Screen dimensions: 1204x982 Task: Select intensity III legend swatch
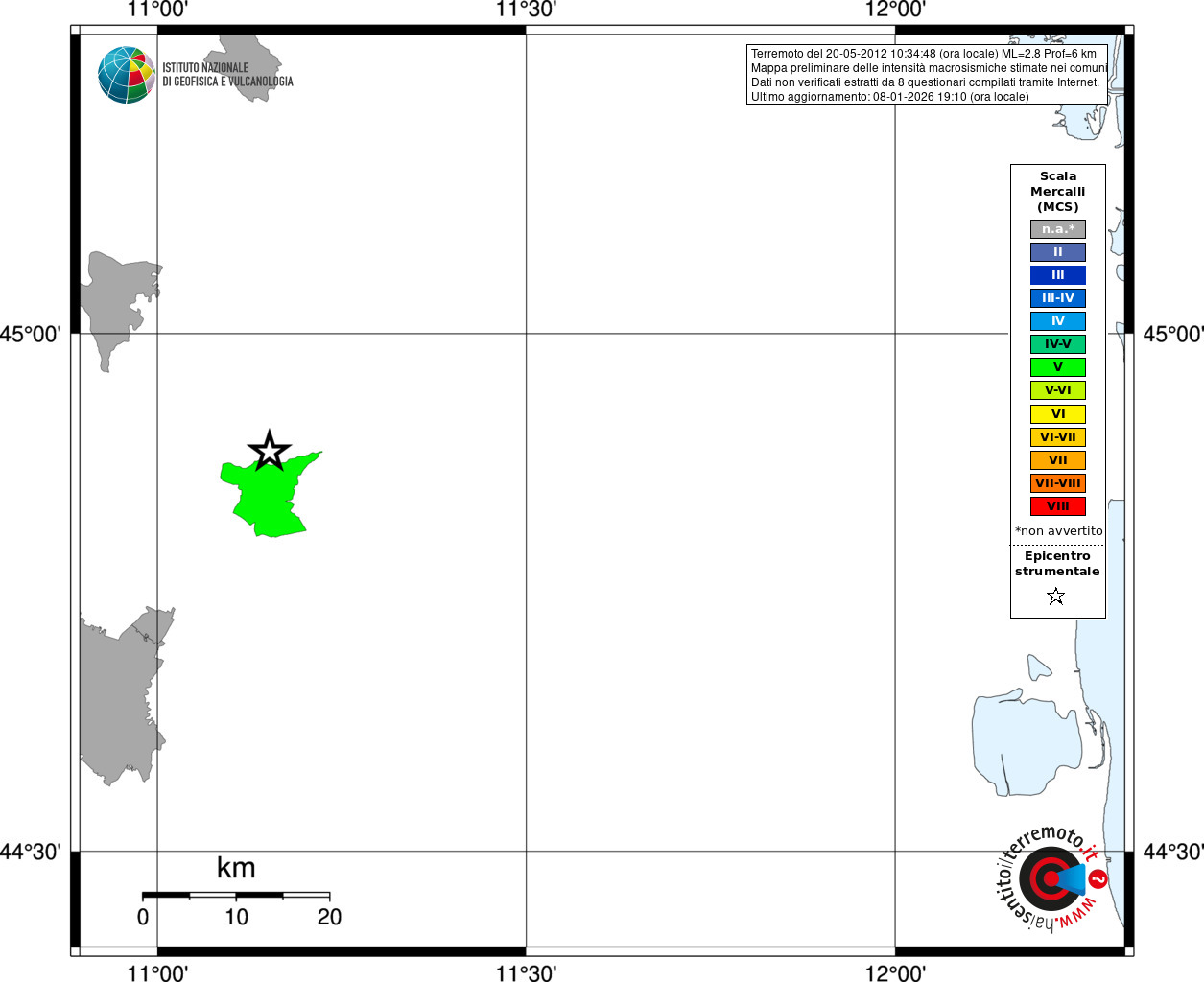[x=1058, y=275]
